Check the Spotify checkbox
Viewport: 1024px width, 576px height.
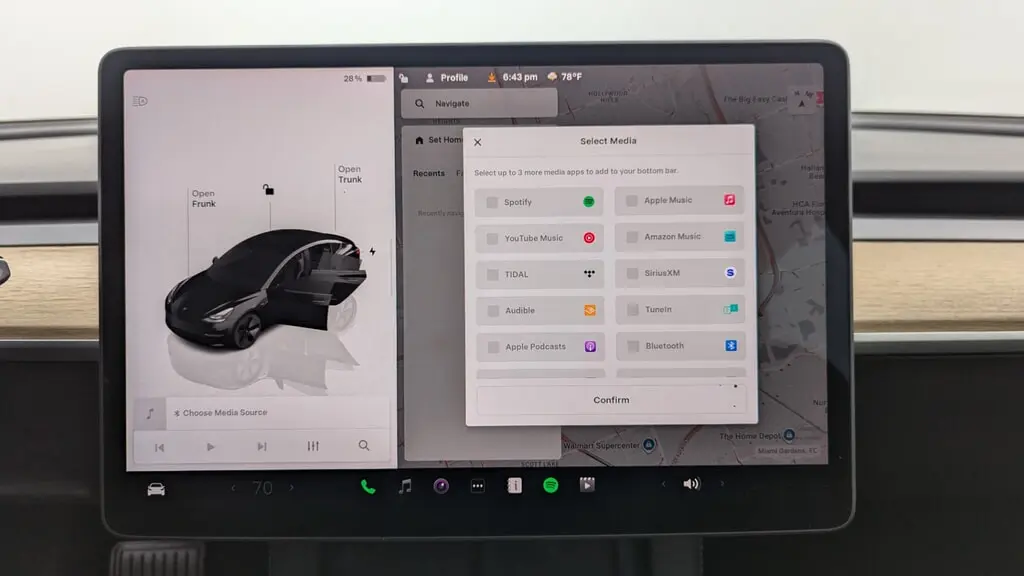[x=492, y=202]
